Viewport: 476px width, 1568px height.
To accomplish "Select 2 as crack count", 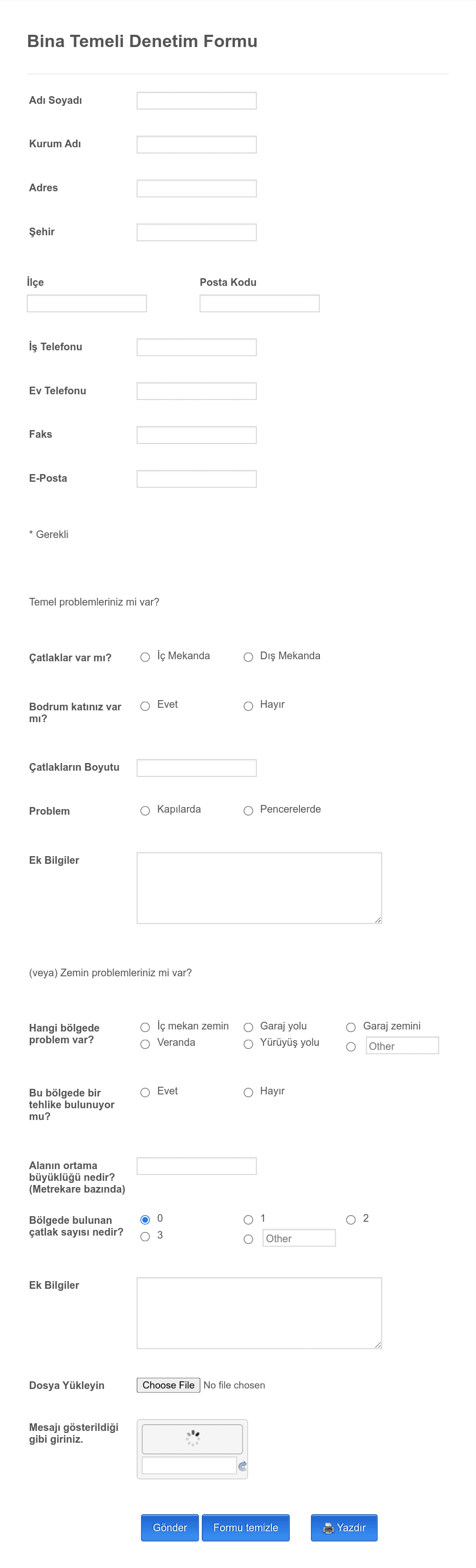I will [351, 1220].
